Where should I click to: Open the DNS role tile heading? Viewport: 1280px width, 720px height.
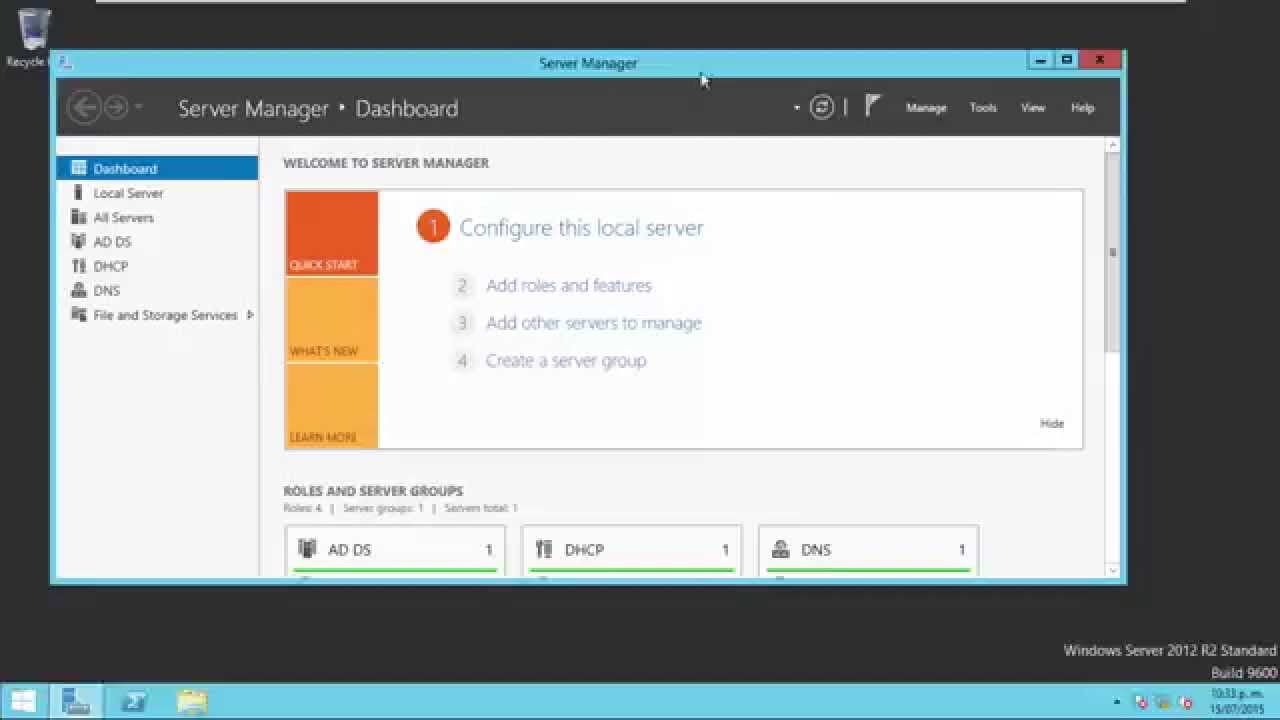pos(816,550)
